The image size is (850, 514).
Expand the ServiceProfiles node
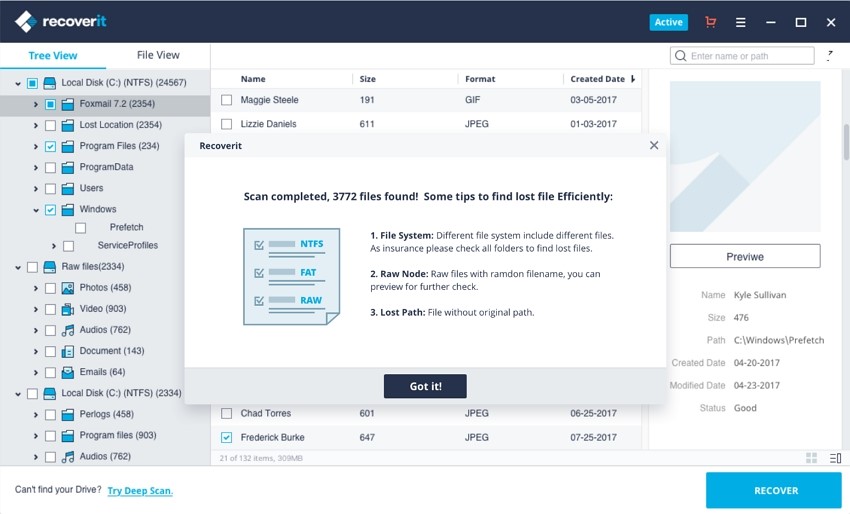(54, 246)
